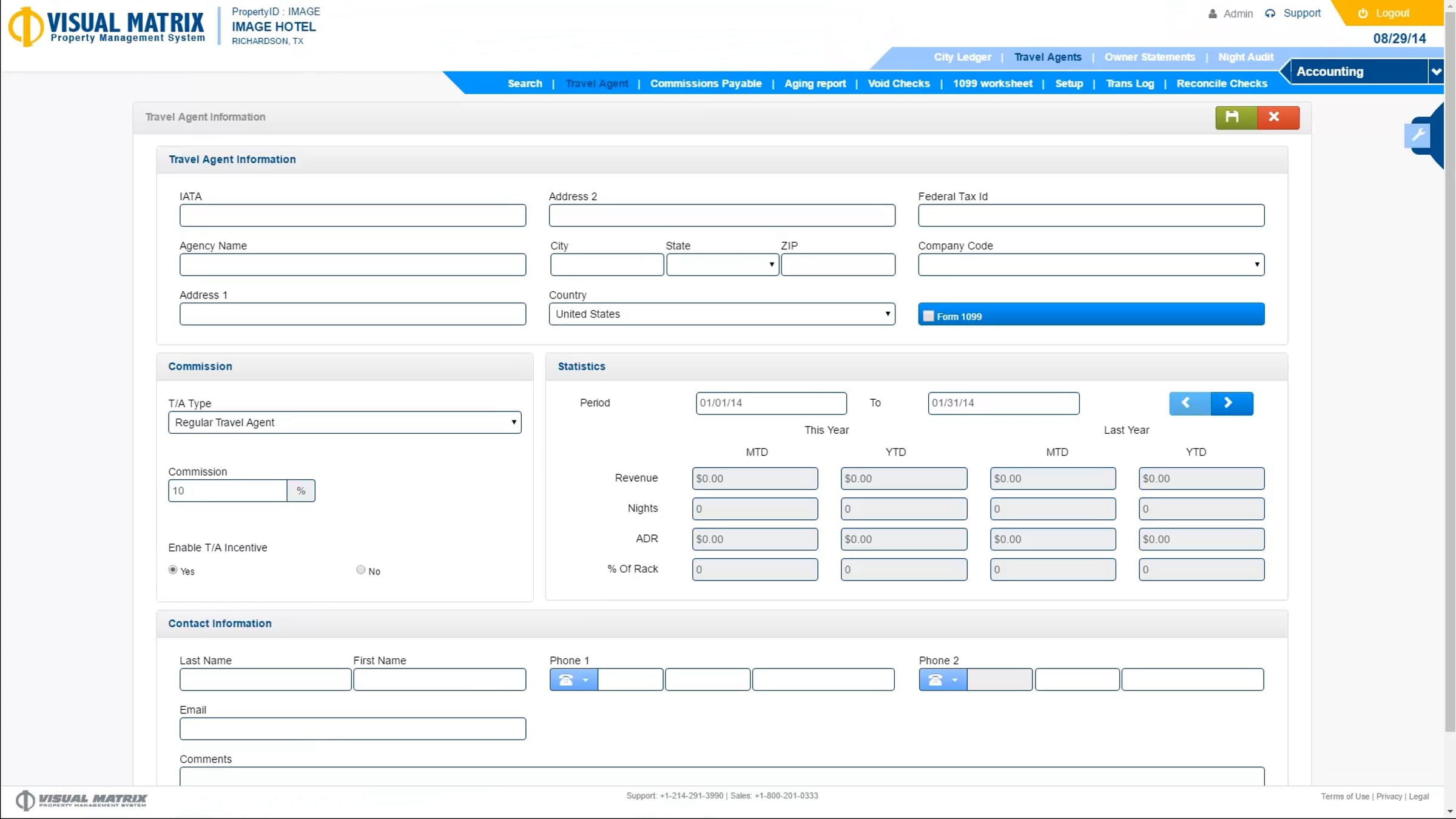Open the Country dropdown showing United States
Viewport: 1456px width, 819px height.
coord(722,314)
